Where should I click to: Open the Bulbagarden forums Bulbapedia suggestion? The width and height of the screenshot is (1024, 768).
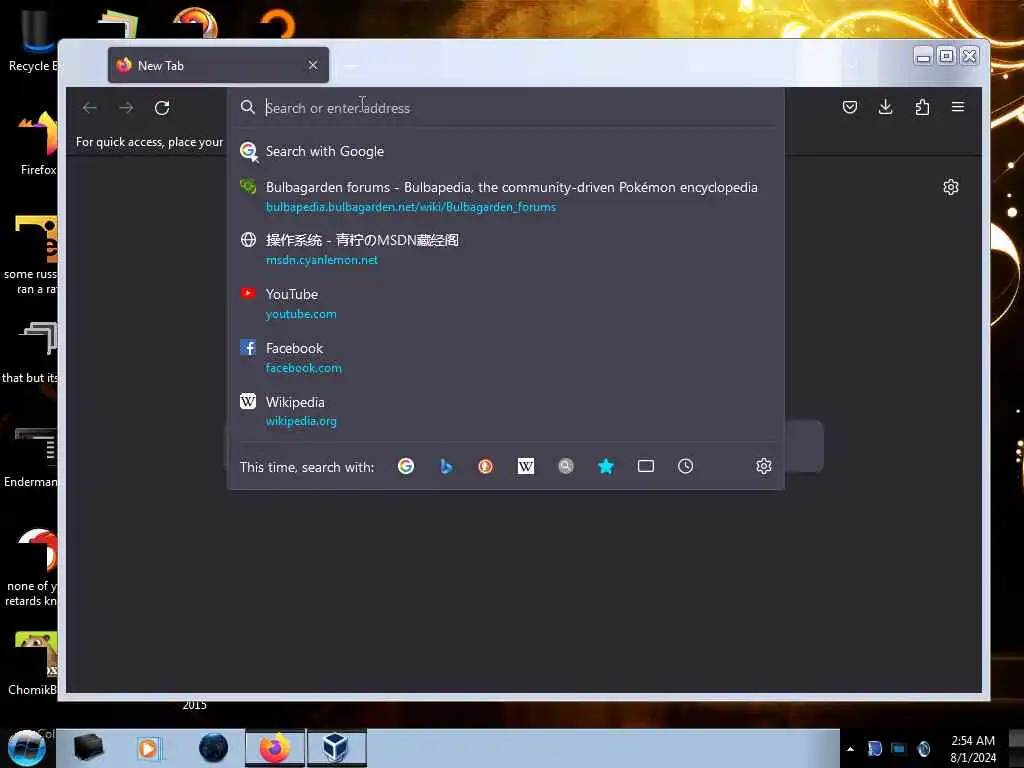click(x=505, y=197)
